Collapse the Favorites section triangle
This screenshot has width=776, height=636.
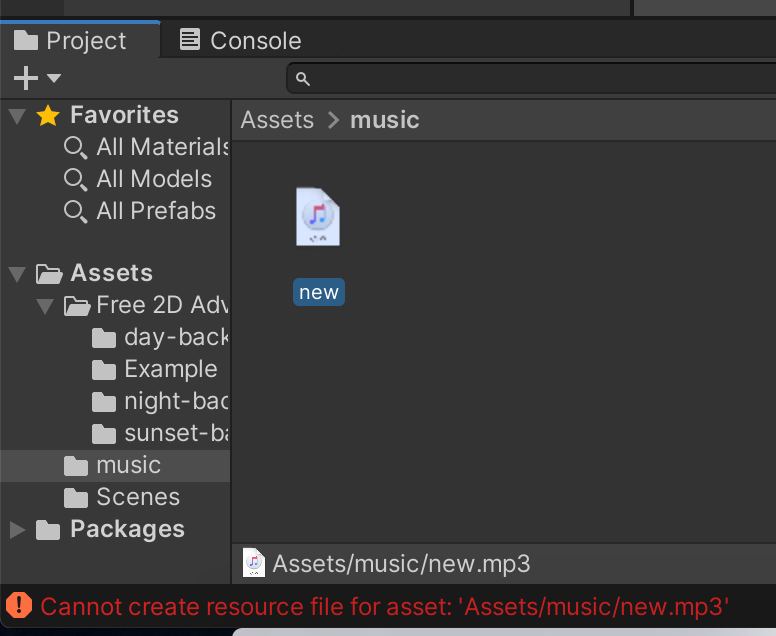(17, 116)
